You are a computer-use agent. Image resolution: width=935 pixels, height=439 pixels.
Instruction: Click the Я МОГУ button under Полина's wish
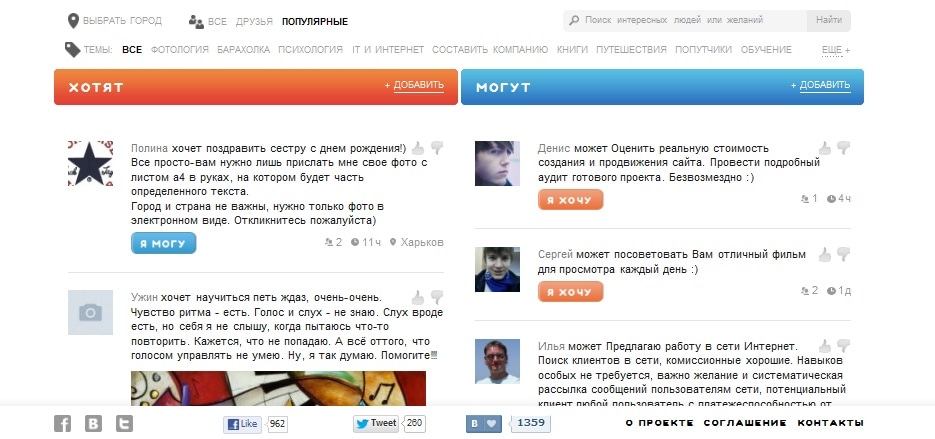163,243
